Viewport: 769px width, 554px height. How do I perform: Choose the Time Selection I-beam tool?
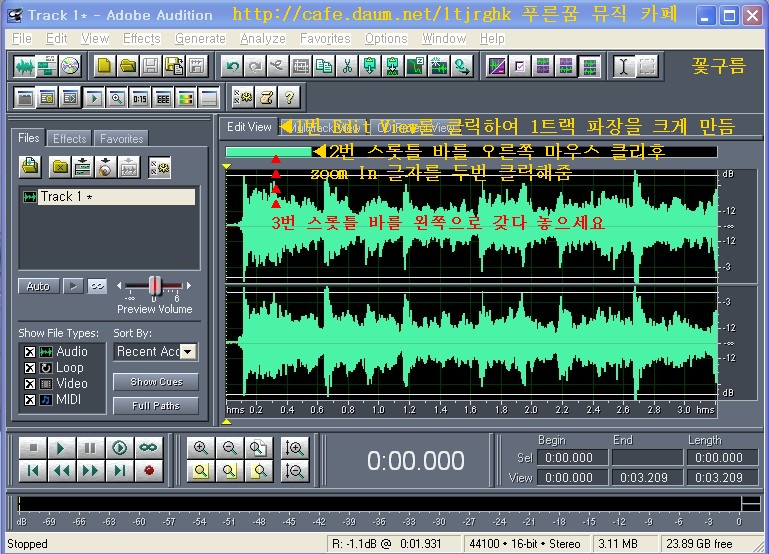tap(623, 66)
